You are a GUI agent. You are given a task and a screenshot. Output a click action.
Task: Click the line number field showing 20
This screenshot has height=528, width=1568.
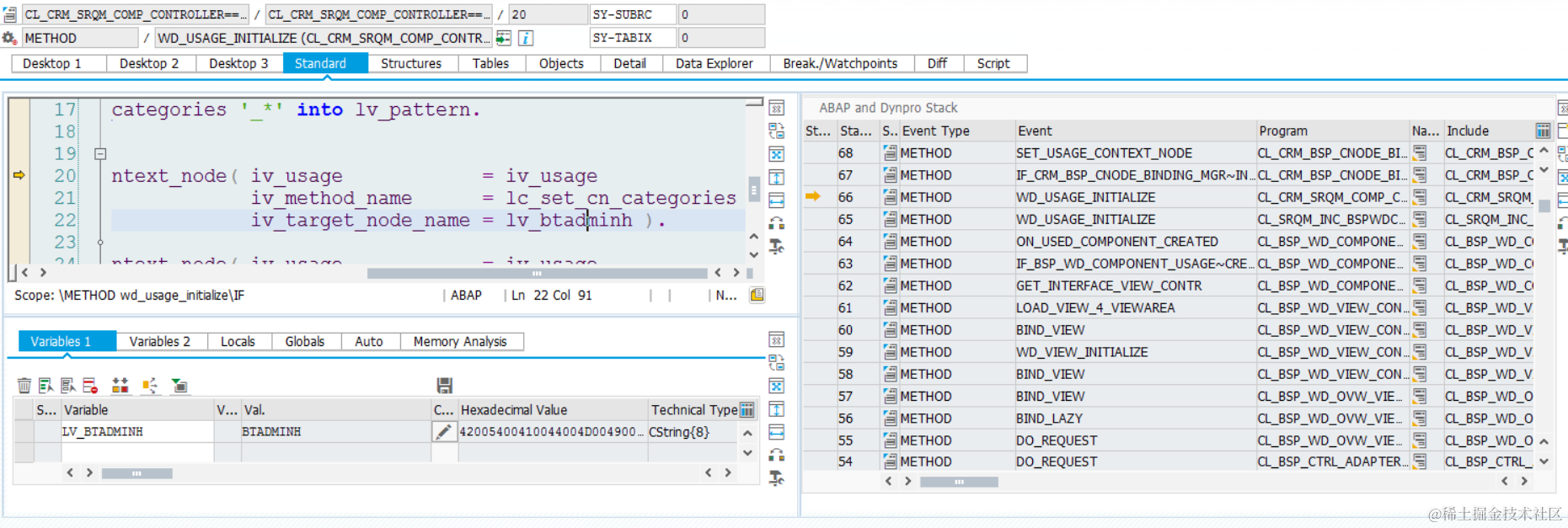pyautogui.click(x=548, y=14)
